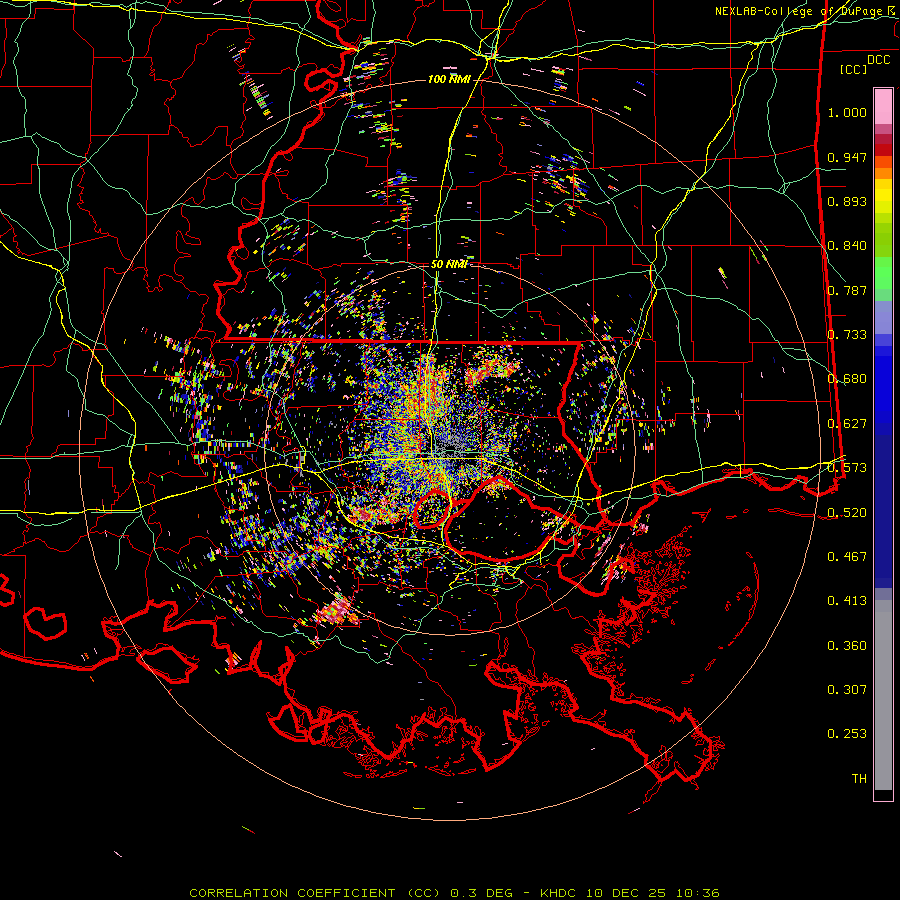Click the 1.000 legend value
Viewport: 900px width, 900px height.
pos(847,112)
